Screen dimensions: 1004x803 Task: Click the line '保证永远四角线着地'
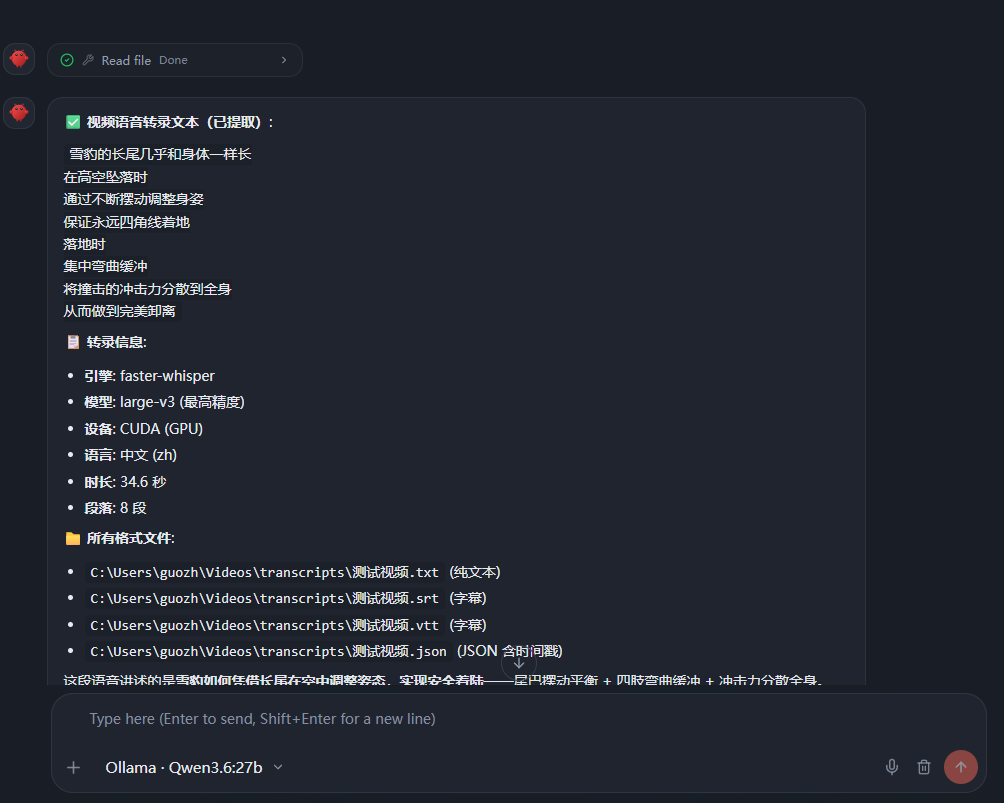[x=127, y=222]
